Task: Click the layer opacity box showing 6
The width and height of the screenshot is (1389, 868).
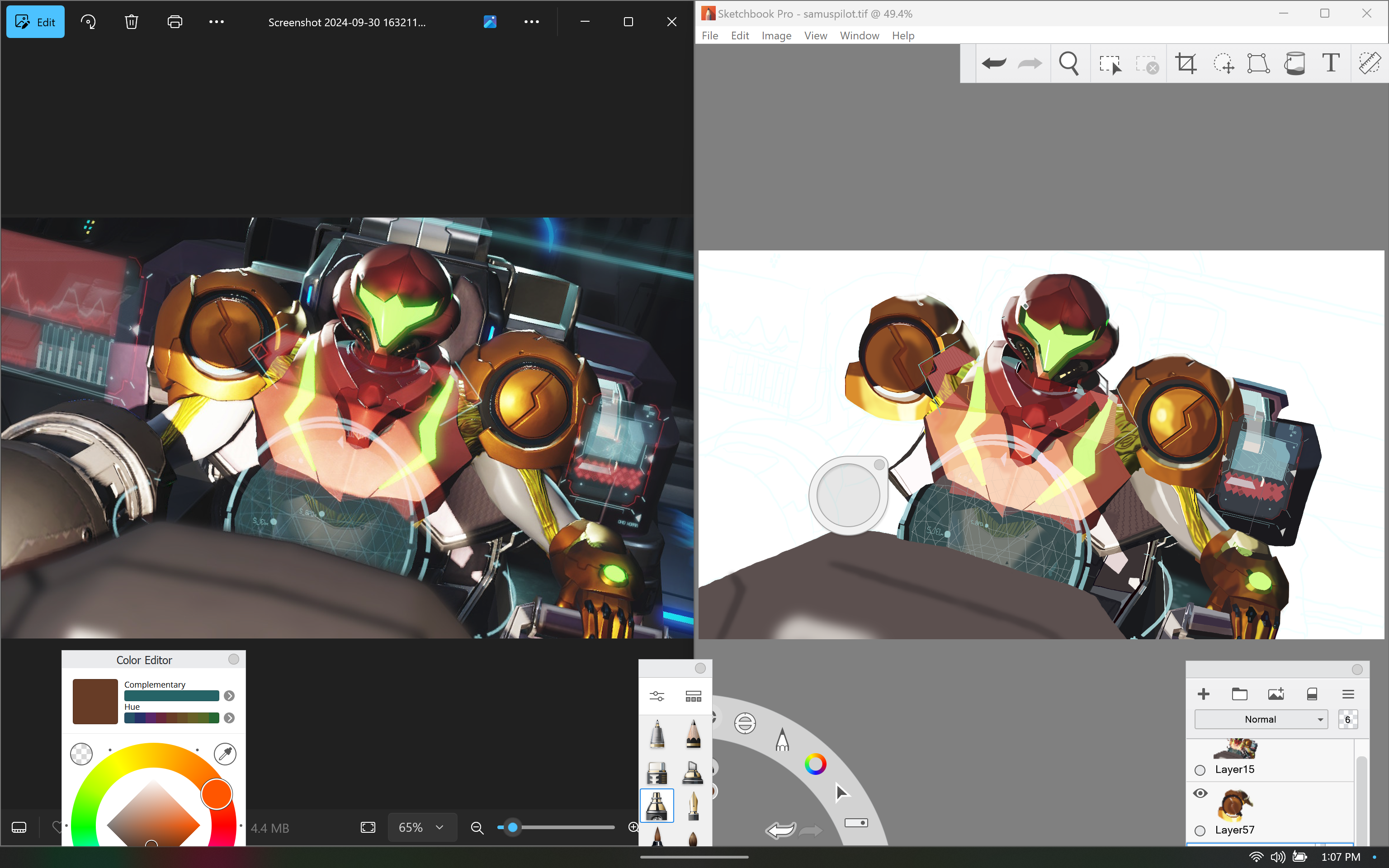Action: 1348,719
